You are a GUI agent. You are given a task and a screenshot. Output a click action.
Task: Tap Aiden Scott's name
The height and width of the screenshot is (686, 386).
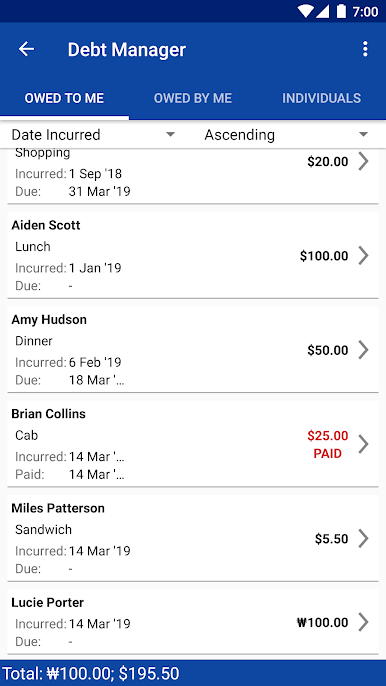(x=46, y=225)
